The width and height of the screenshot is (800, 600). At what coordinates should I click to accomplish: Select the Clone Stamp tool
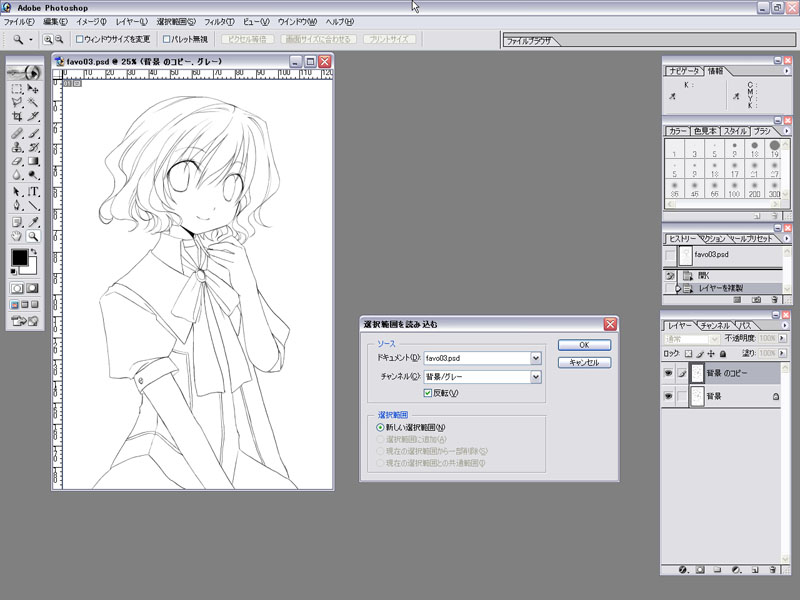17,147
